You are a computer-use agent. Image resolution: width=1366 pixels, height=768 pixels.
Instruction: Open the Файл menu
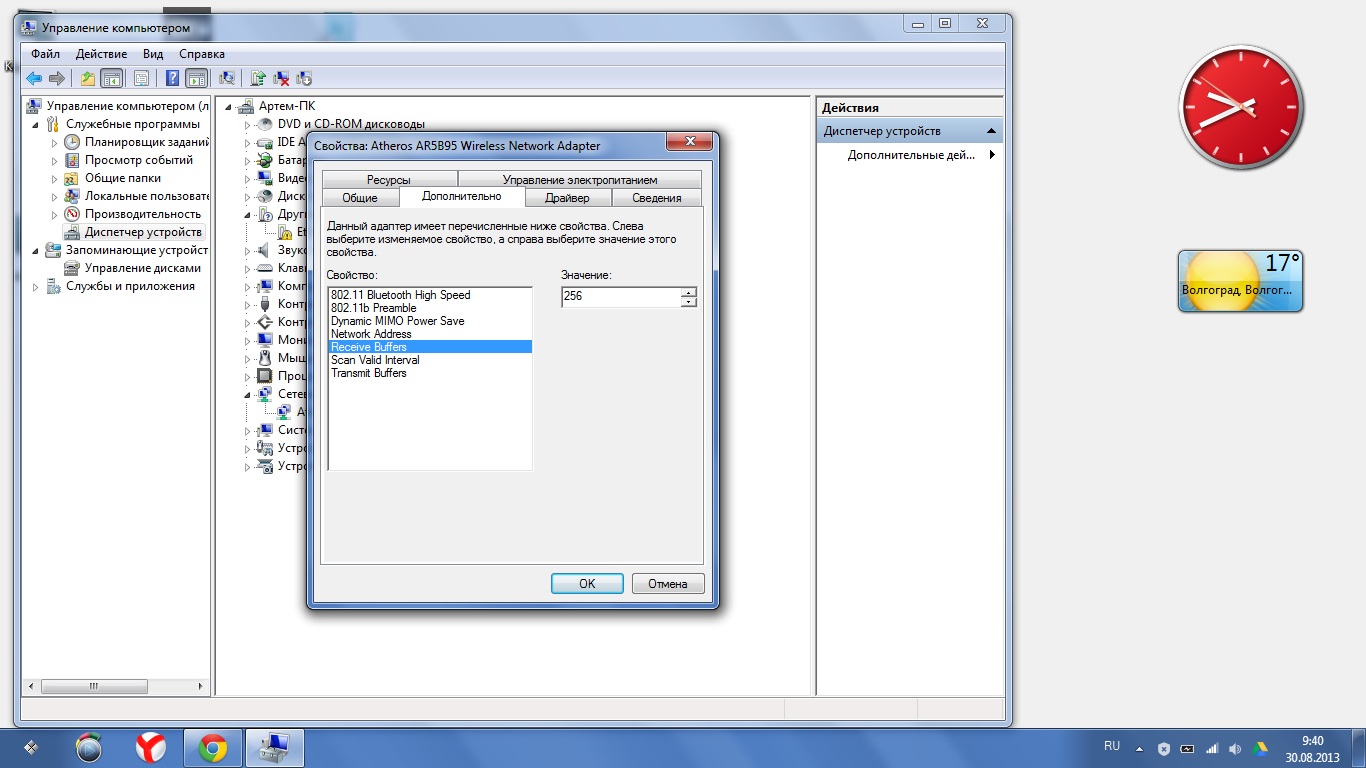coord(45,54)
